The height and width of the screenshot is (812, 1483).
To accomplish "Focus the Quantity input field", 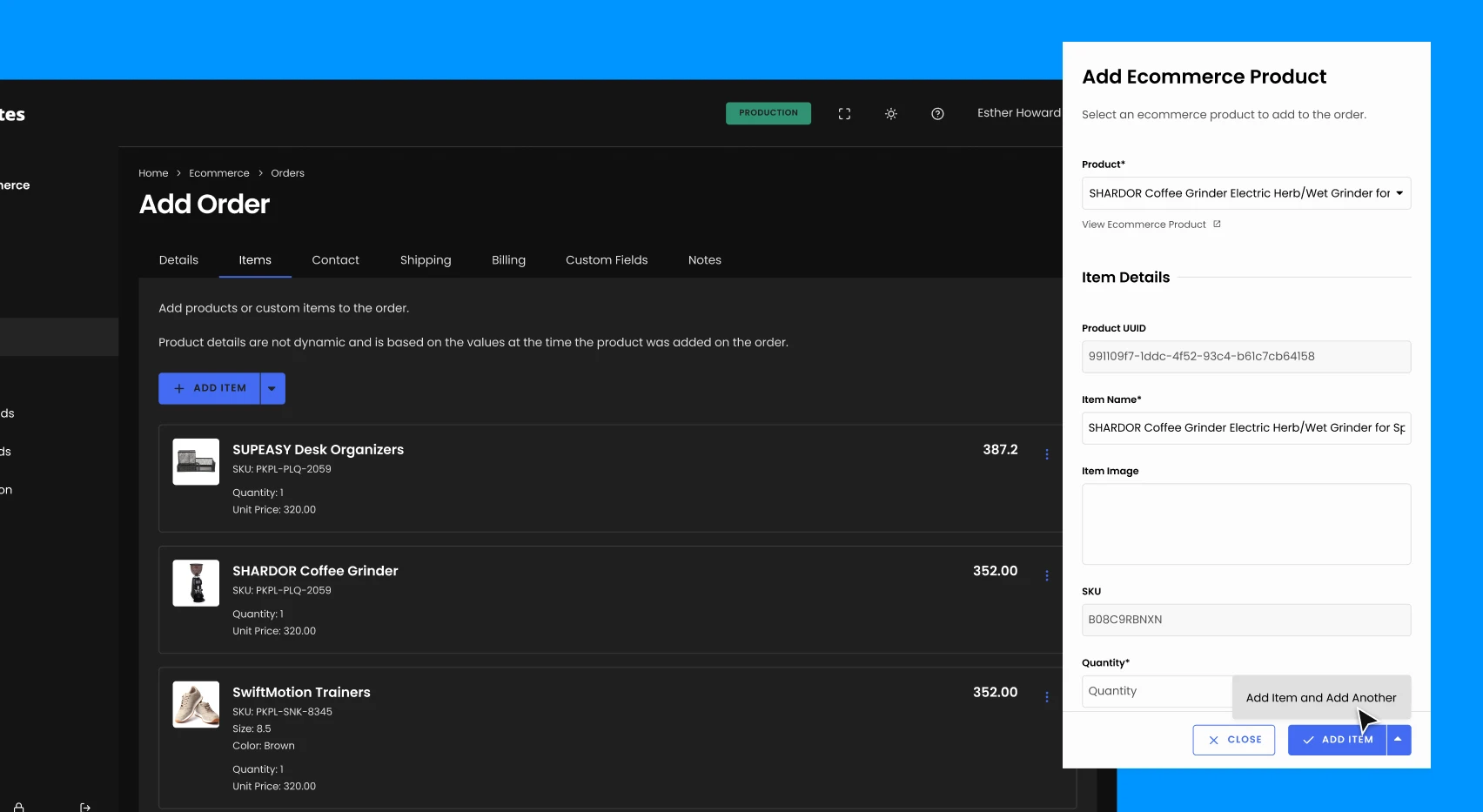I will [x=1158, y=691].
